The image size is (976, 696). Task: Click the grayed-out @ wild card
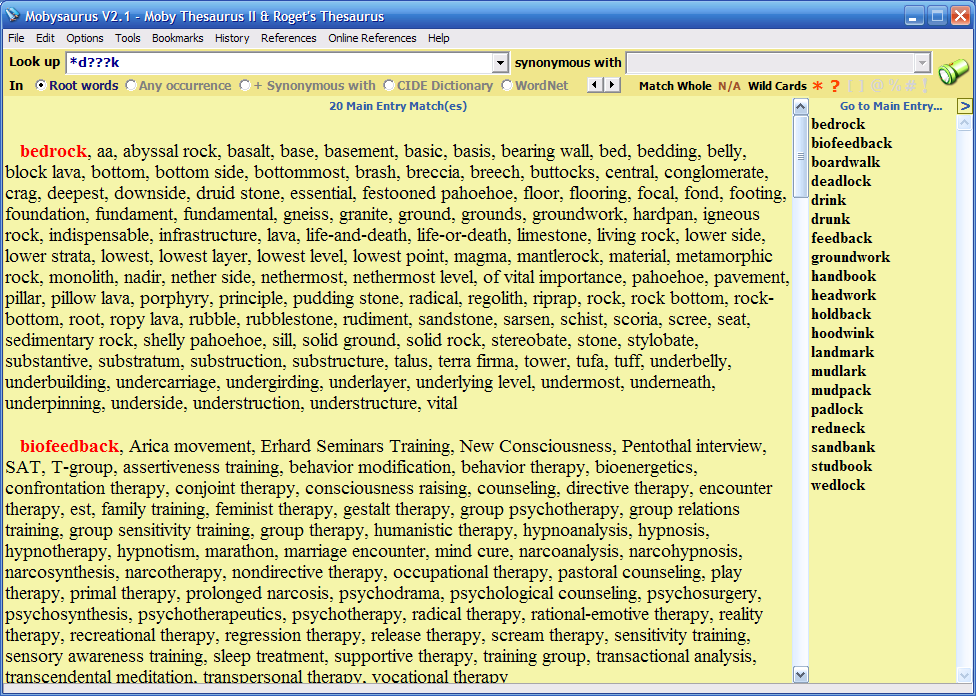878,86
